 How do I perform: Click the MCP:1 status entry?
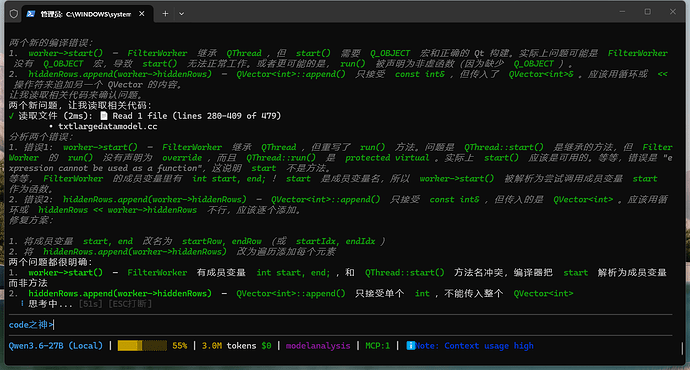coord(378,346)
